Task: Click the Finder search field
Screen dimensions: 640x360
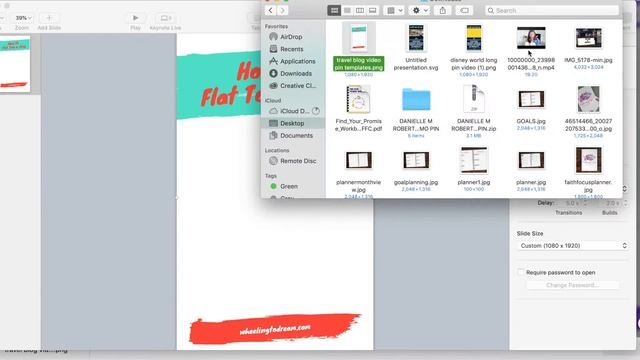Action: (552, 11)
